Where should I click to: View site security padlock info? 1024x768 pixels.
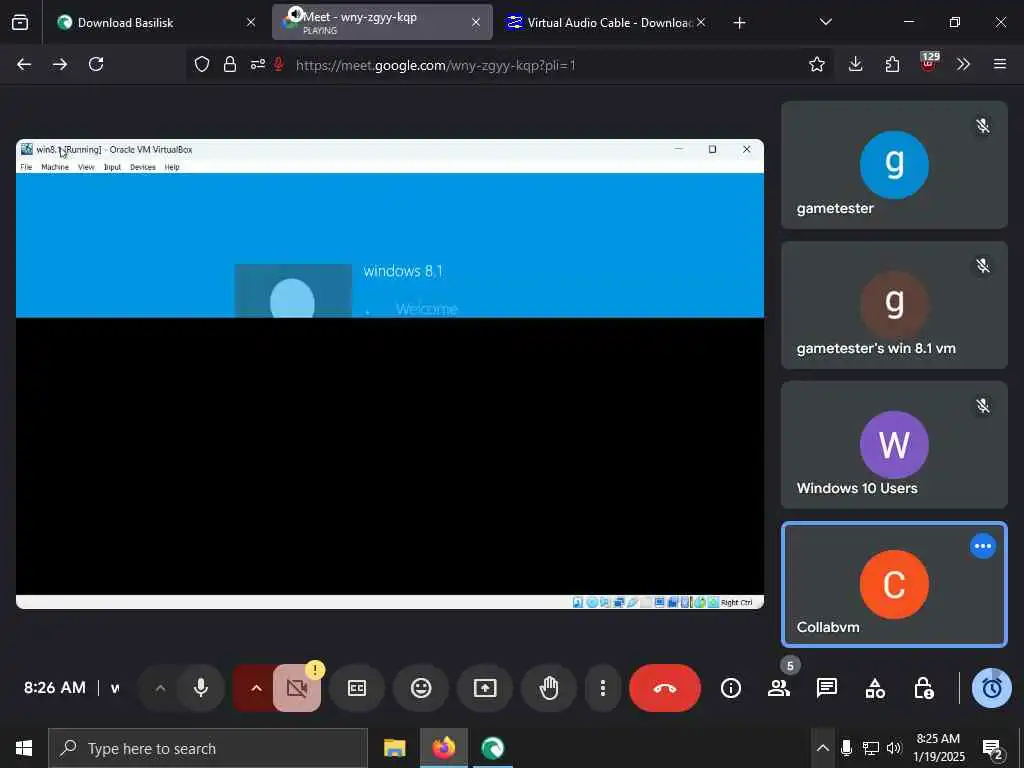[230, 64]
